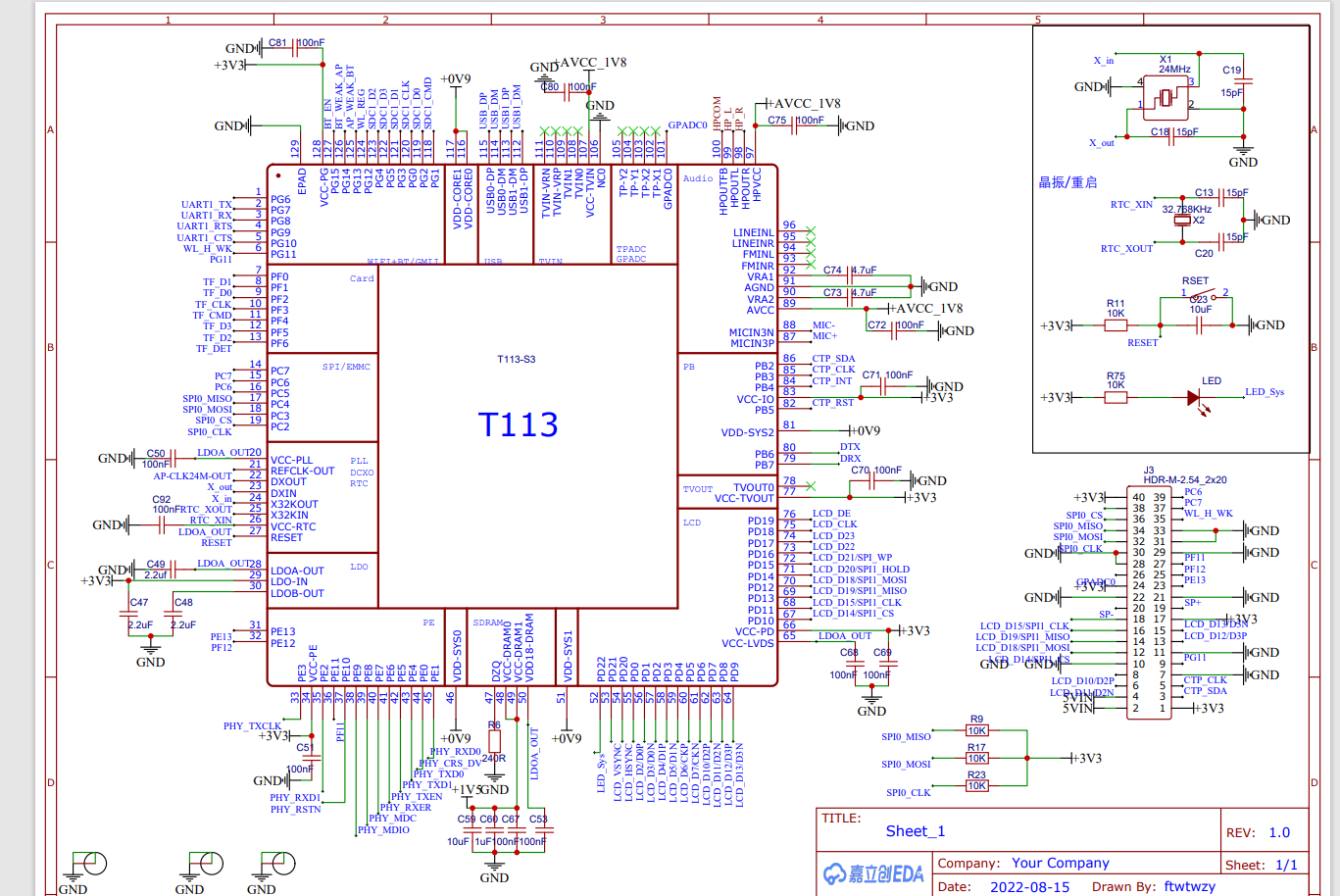Select resistor R9 10K near SPI0_MISO
1340x896 pixels.
[976, 729]
